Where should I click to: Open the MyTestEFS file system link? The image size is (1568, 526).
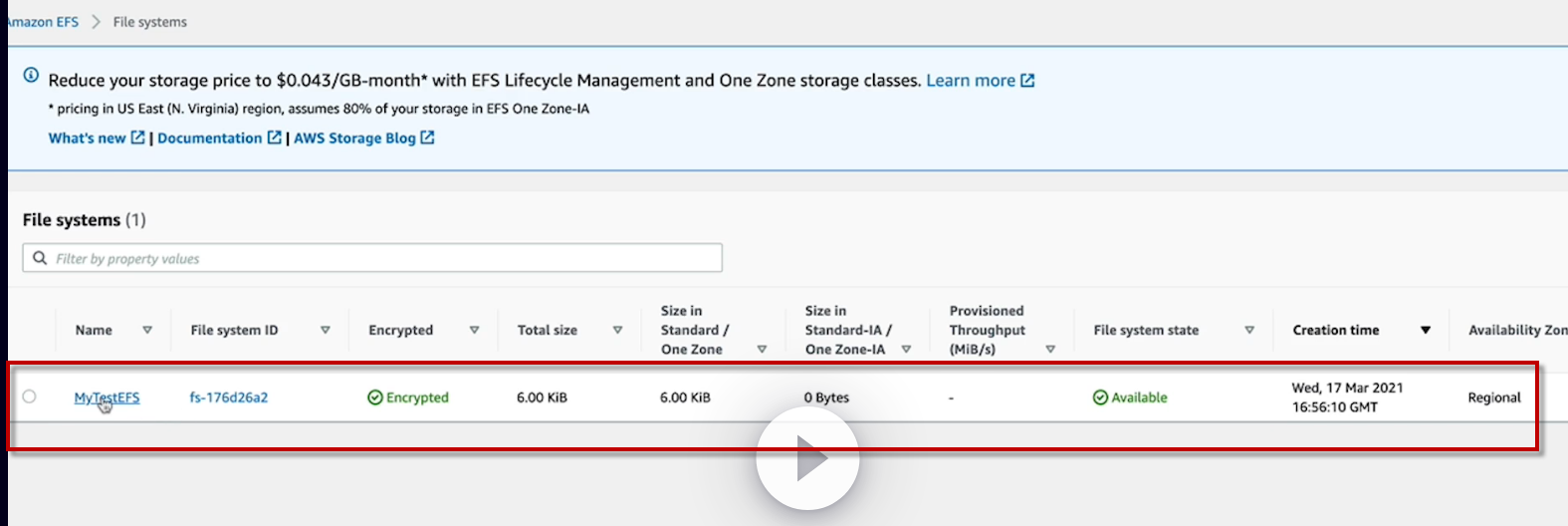click(107, 397)
